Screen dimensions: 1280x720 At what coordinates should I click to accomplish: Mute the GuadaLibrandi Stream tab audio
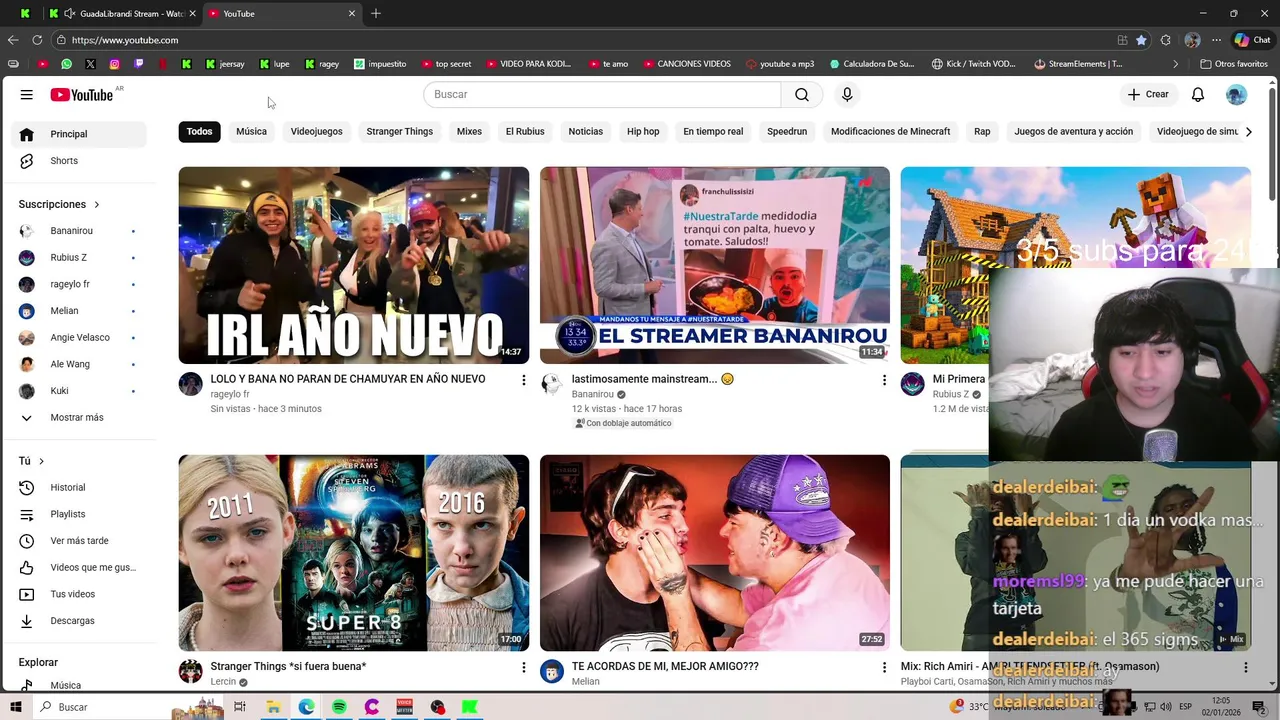pyautogui.click(x=69, y=14)
